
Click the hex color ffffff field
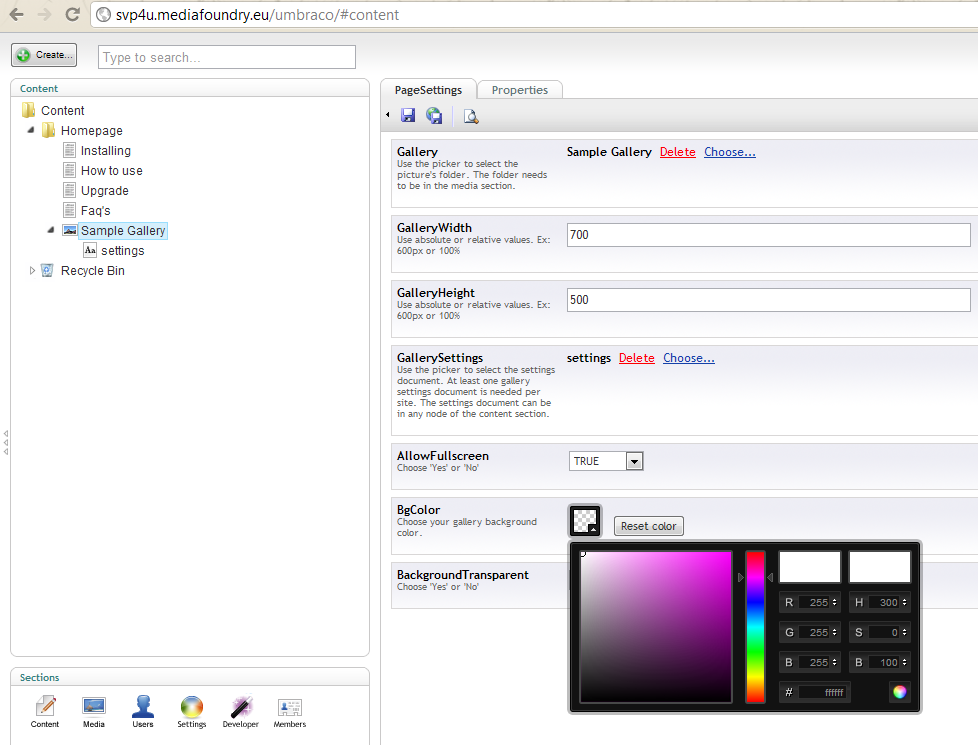(x=823, y=692)
